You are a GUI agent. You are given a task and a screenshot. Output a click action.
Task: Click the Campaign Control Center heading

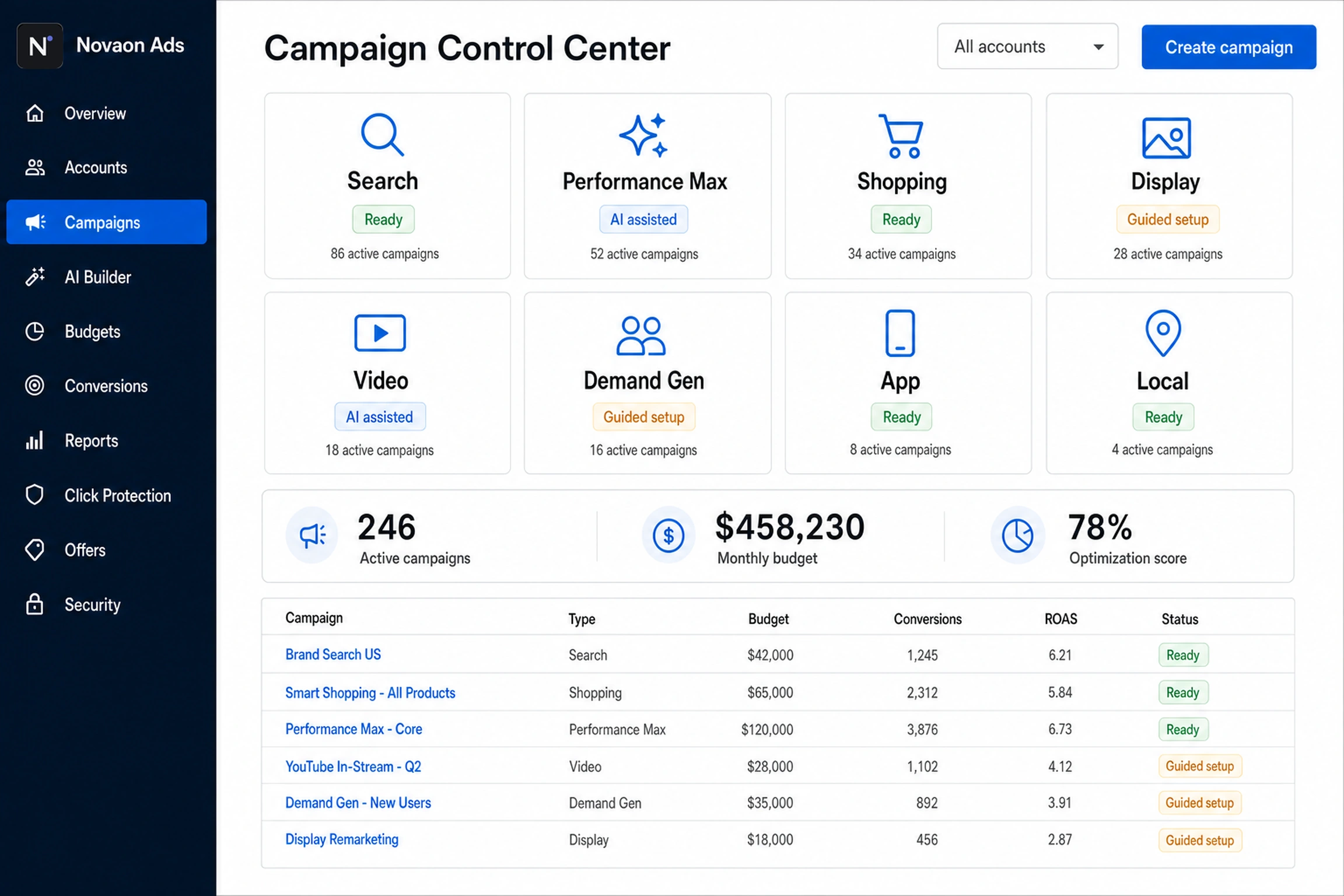(467, 48)
